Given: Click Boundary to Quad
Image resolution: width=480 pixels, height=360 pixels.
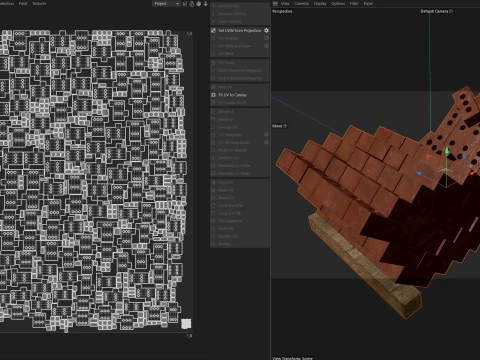Looking at the screenshot, I should [240, 173].
